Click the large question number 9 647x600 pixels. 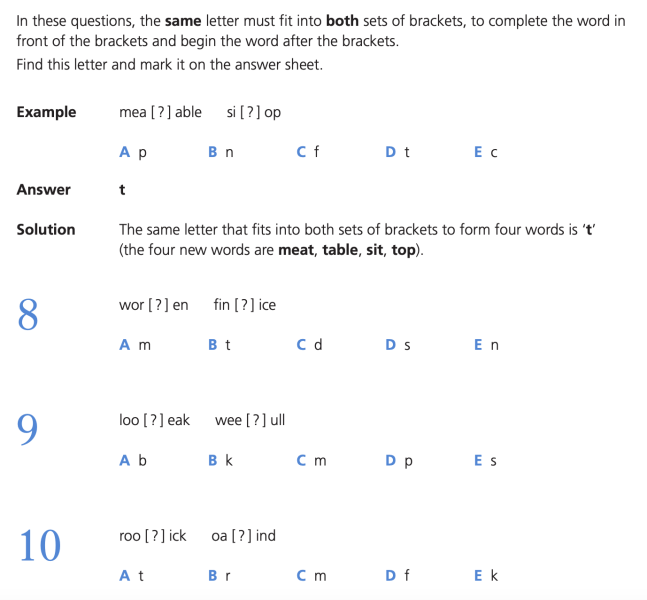click(x=27, y=429)
